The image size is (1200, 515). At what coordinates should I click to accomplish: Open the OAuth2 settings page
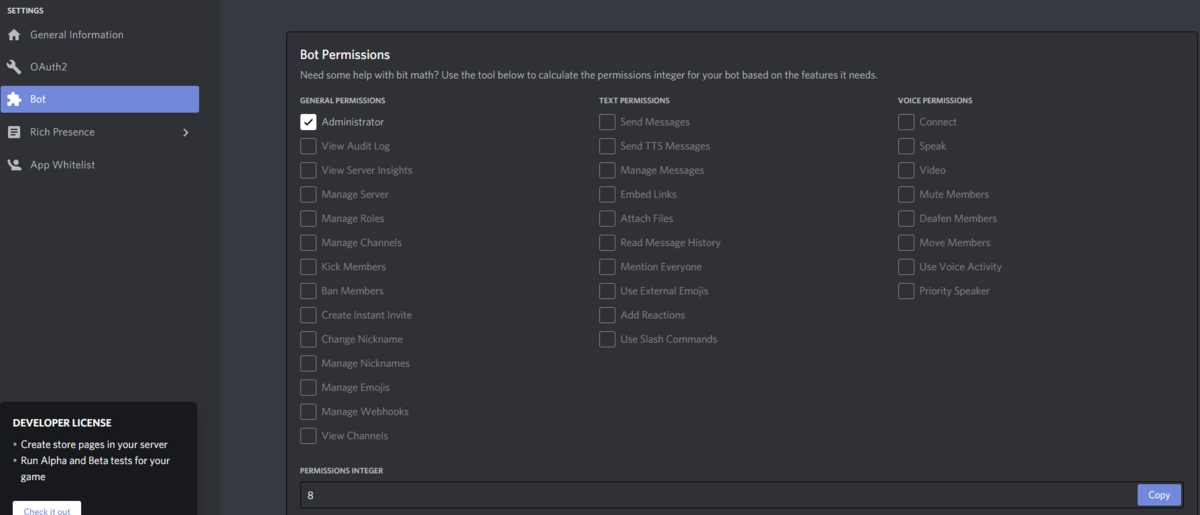pyautogui.click(x=48, y=67)
